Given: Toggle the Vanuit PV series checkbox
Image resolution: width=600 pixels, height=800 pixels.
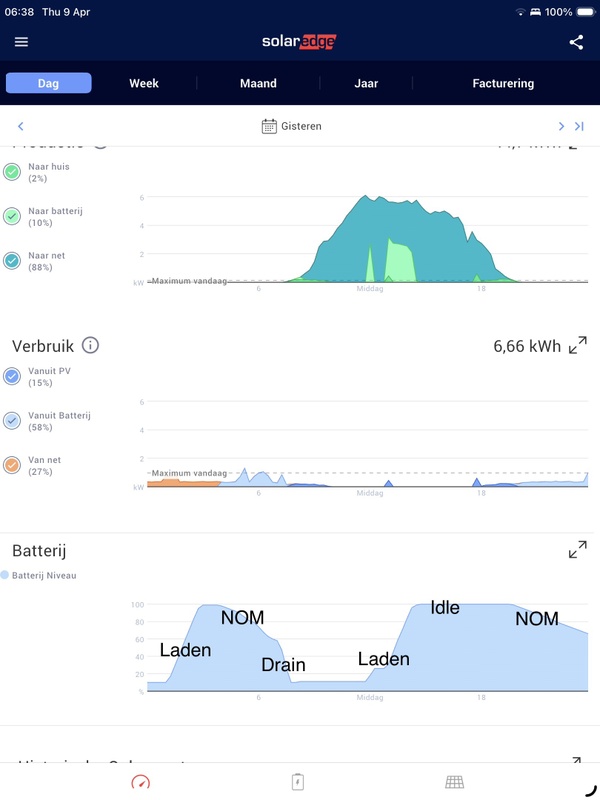Looking at the screenshot, I should coord(12,377).
